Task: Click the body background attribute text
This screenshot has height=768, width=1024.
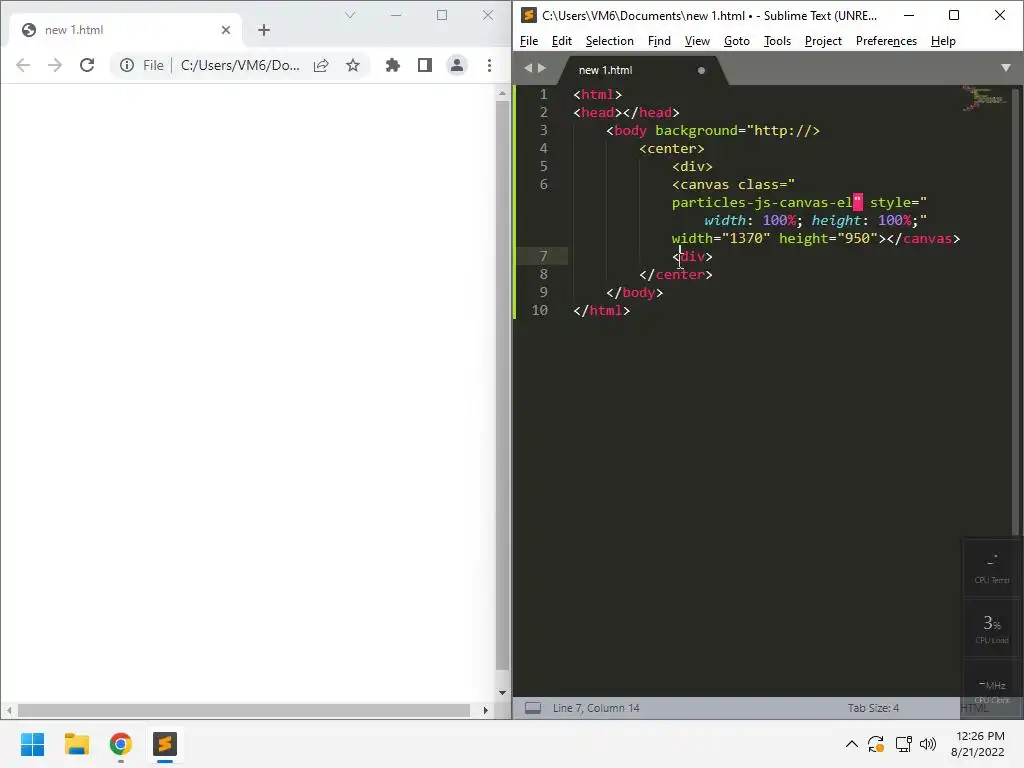Action: coord(737,131)
